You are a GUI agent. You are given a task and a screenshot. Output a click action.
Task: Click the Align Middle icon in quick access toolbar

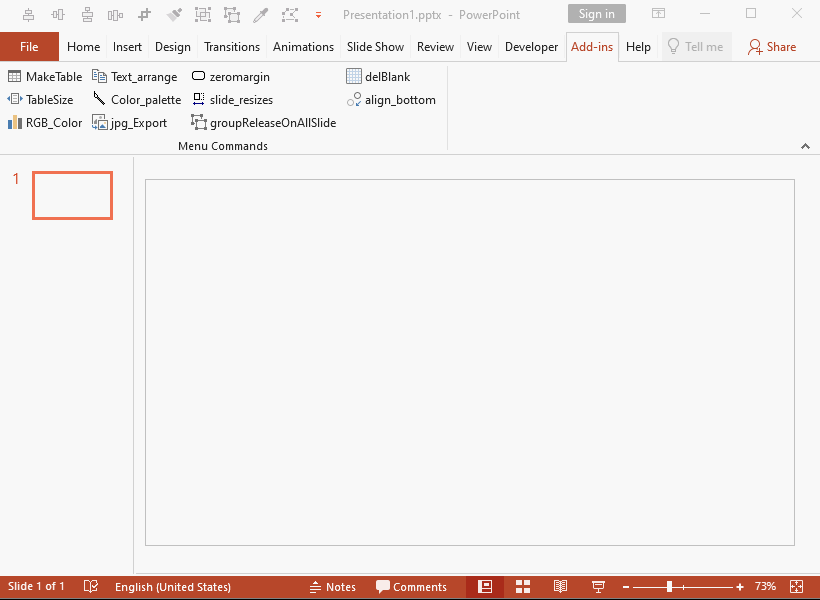[58, 15]
